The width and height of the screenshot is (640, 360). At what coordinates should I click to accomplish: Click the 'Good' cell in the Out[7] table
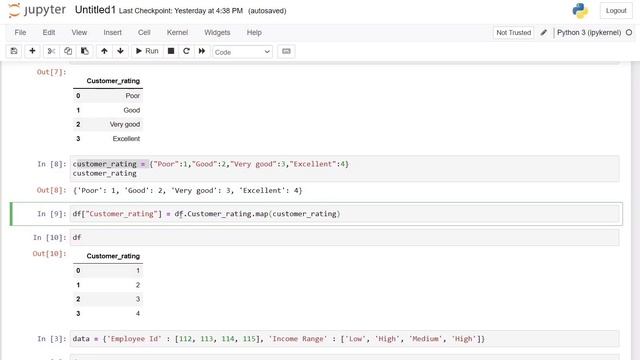tap(131, 110)
